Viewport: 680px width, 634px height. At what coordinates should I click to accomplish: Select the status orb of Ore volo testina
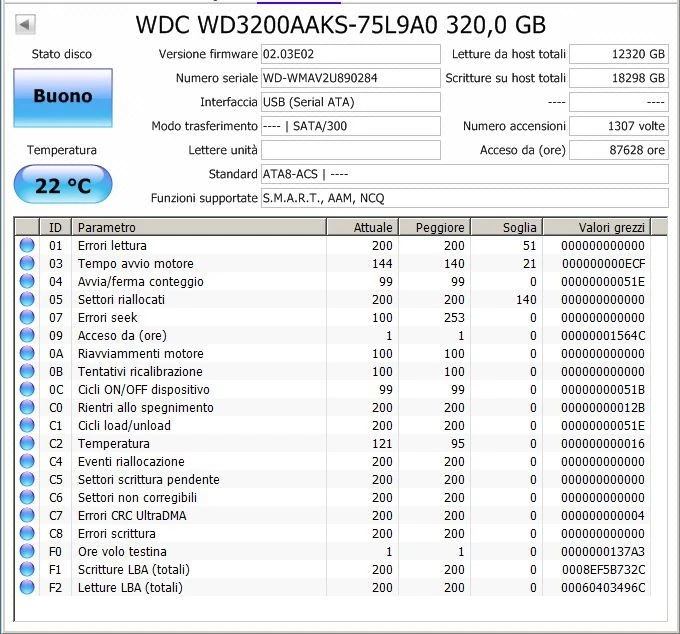click(x=27, y=551)
